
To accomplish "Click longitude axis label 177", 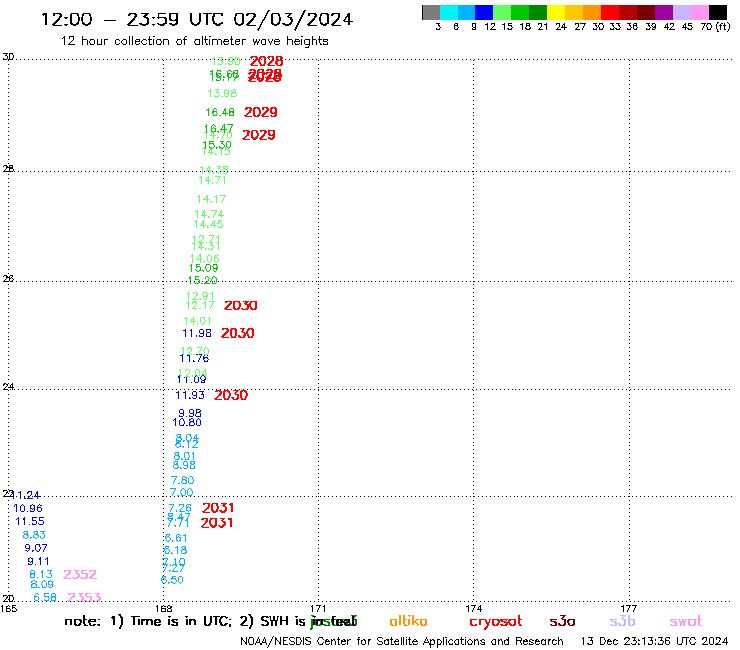I will 629,609.
